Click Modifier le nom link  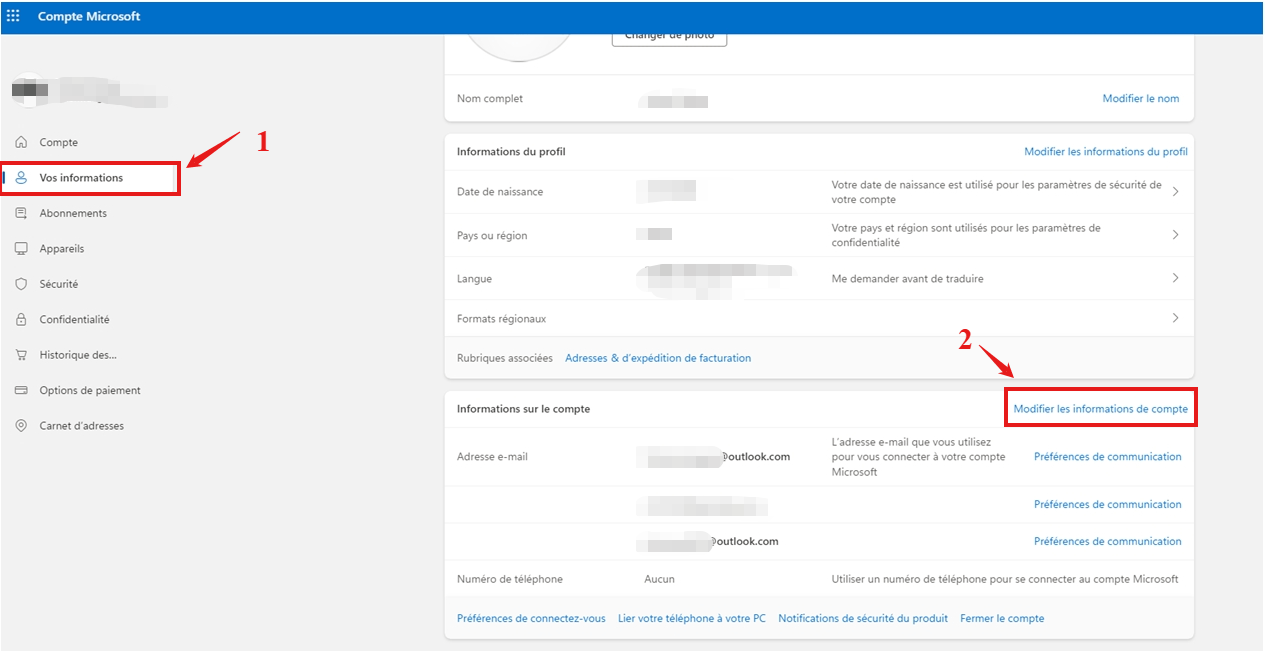pyautogui.click(x=1141, y=99)
